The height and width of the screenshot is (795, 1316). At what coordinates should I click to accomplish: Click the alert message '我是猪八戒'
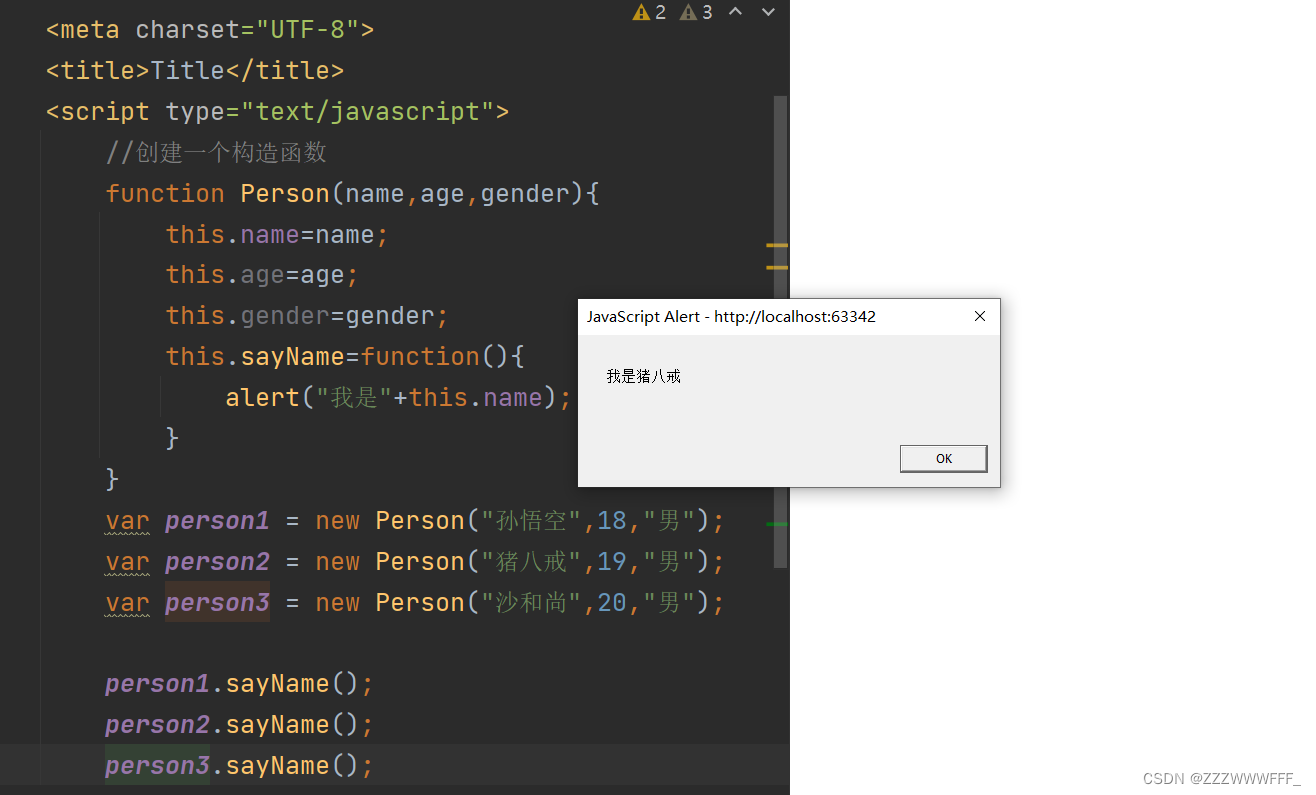pos(643,376)
